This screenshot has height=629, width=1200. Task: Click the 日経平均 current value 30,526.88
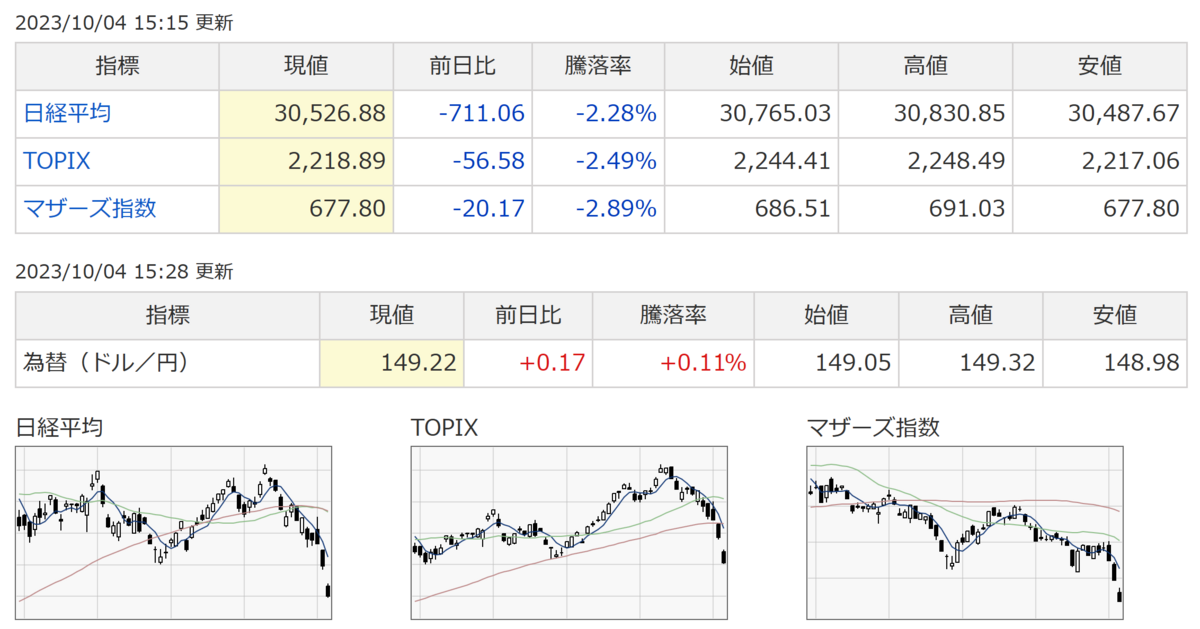point(329,113)
